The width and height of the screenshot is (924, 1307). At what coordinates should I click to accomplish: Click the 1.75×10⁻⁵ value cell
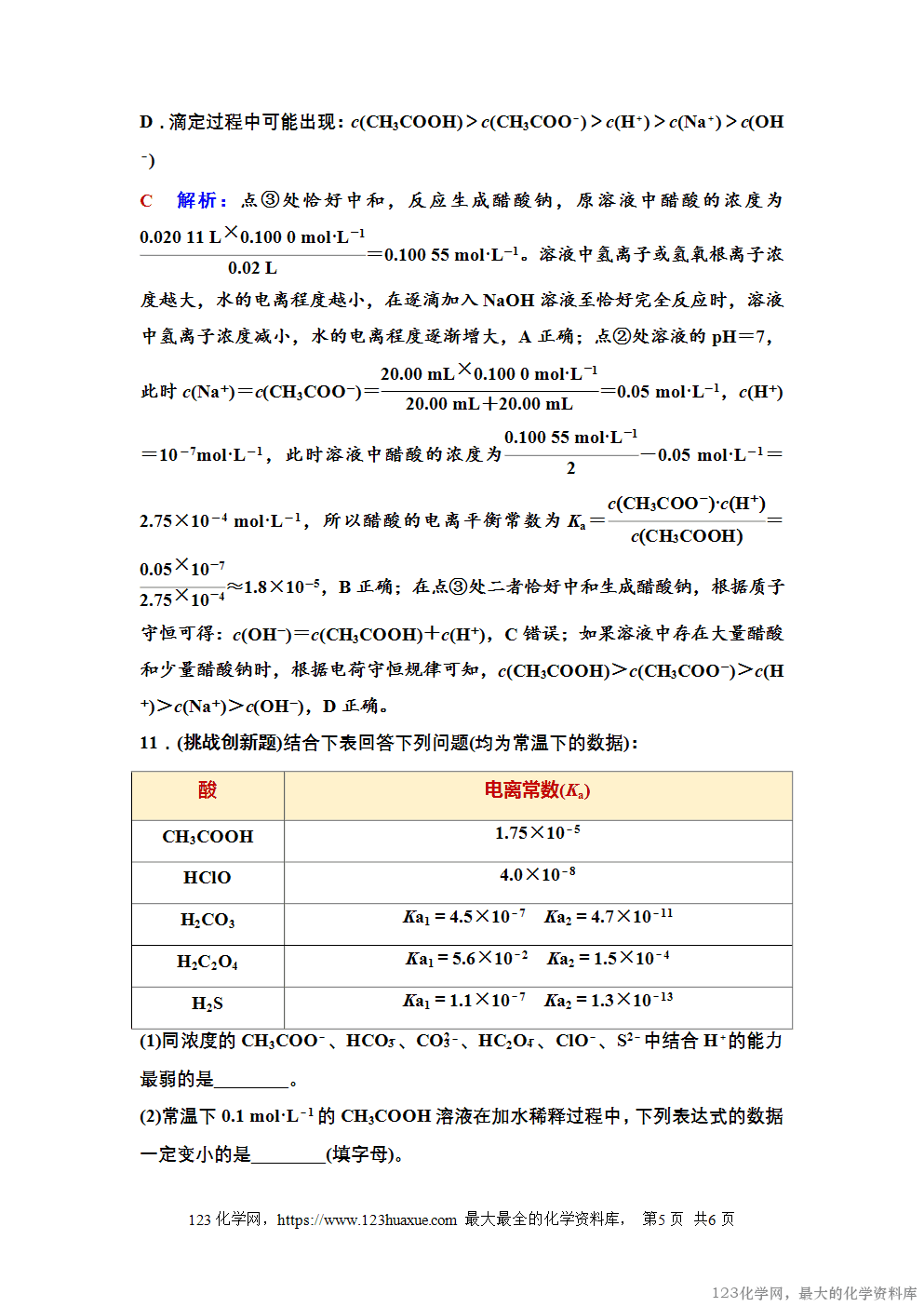point(537,833)
